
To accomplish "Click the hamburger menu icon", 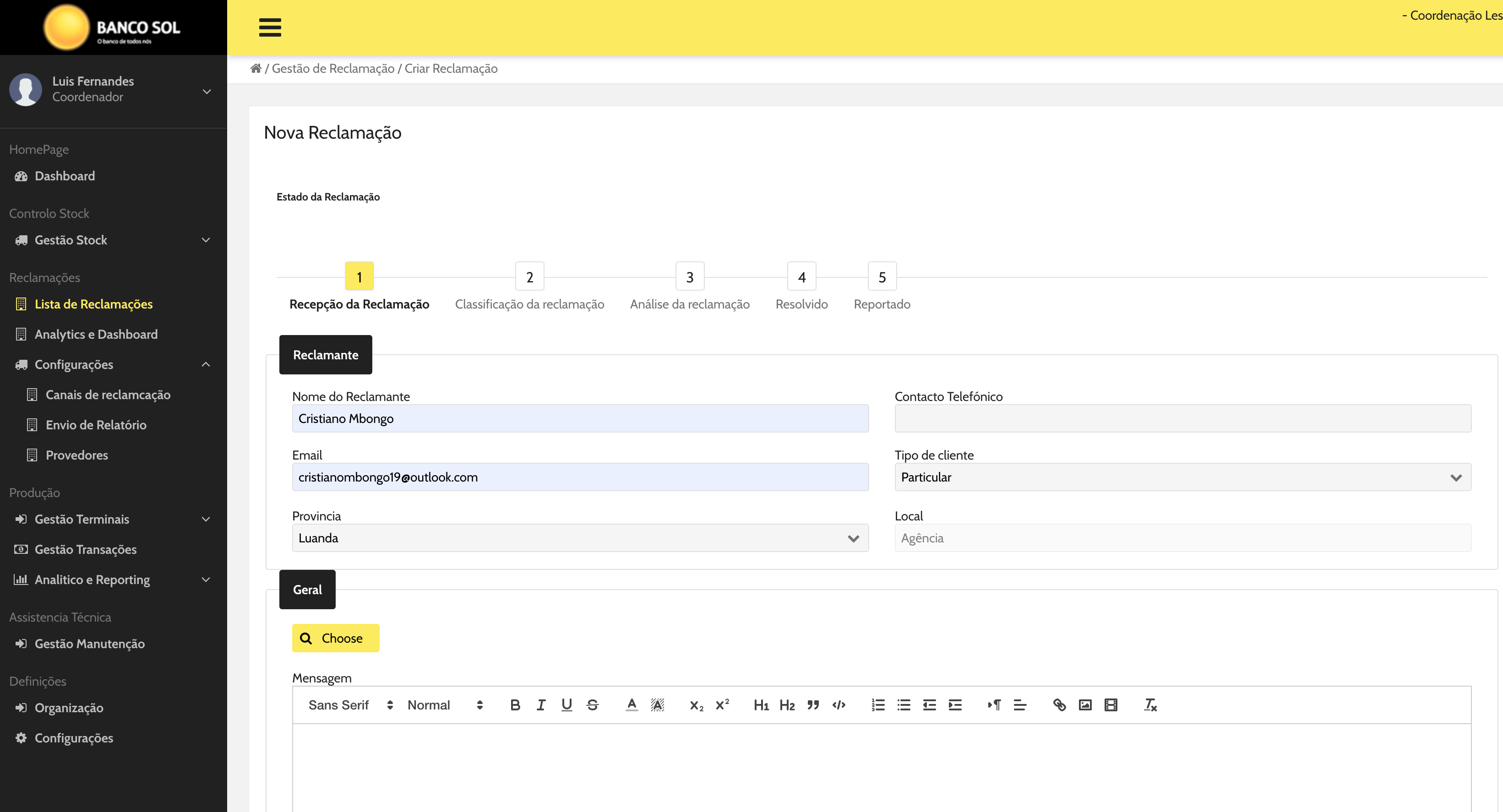I will [270, 27].
